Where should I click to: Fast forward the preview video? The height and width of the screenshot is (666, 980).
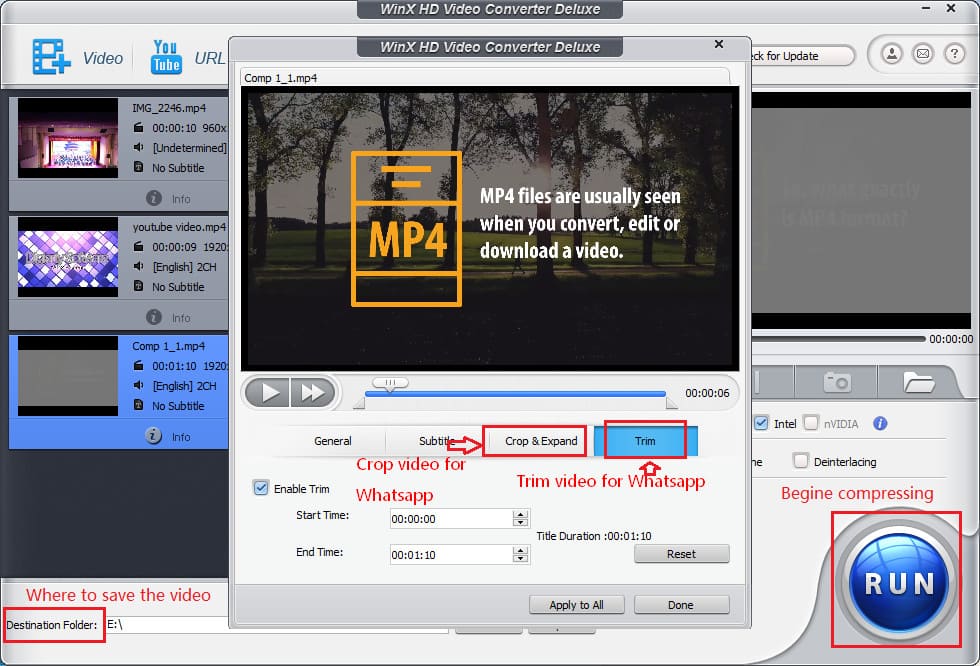click(x=312, y=392)
